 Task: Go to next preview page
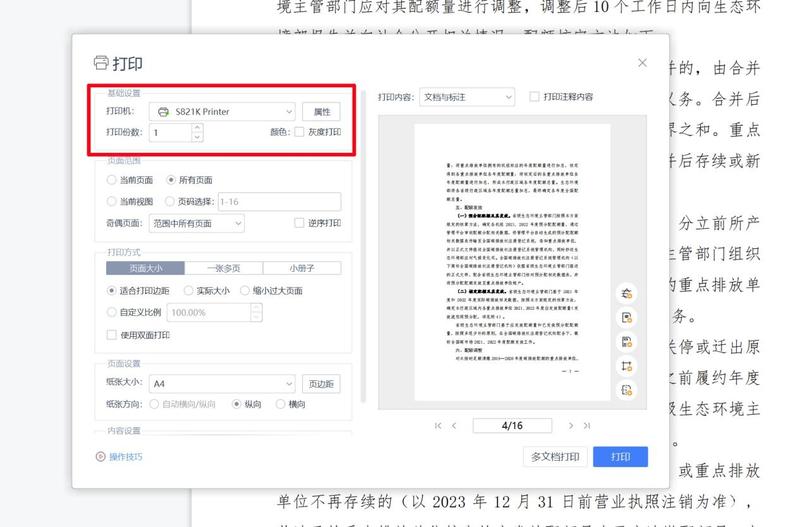point(570,425)
